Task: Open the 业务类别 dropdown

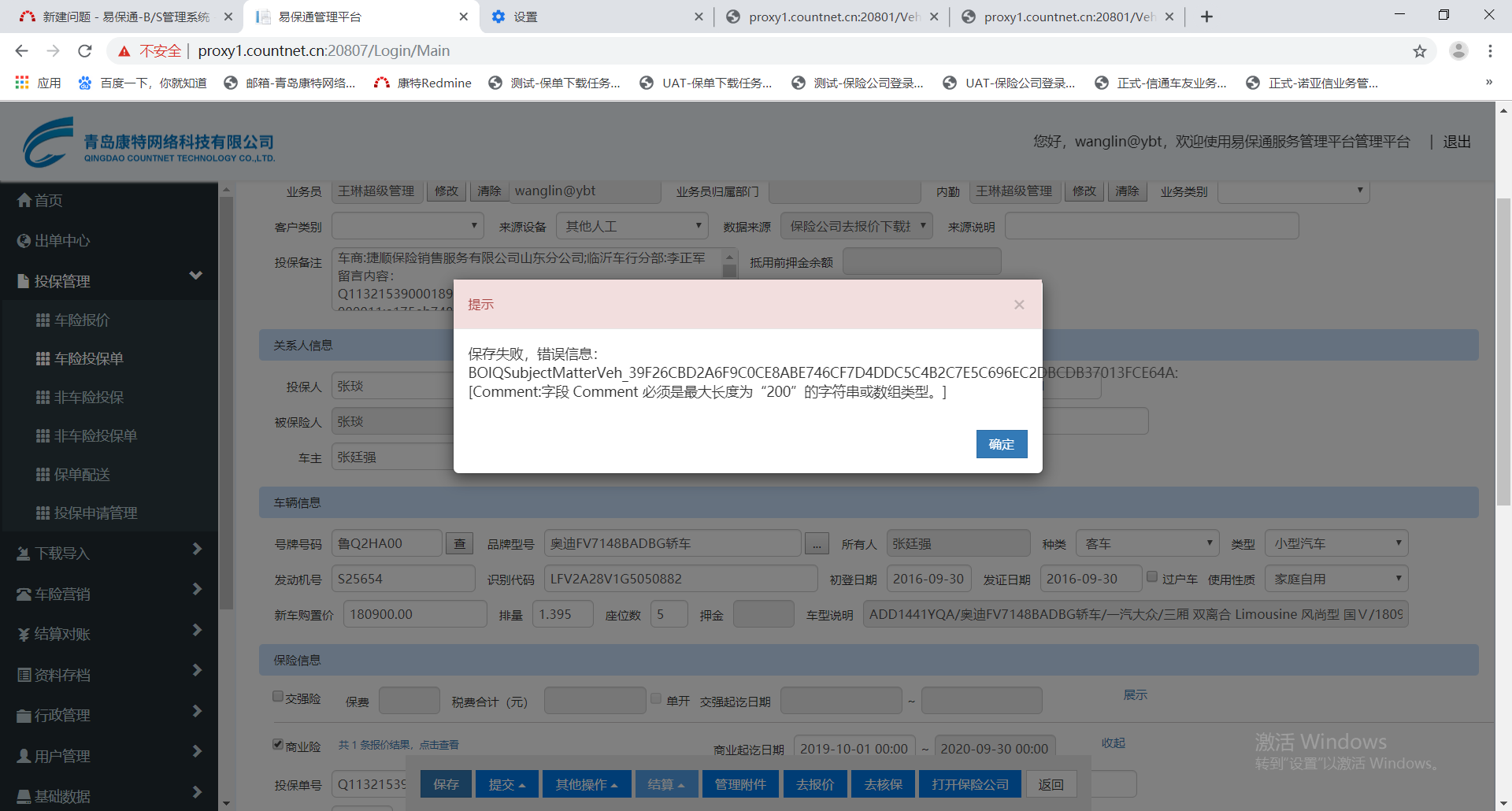Action: (x=1294, y=191)
